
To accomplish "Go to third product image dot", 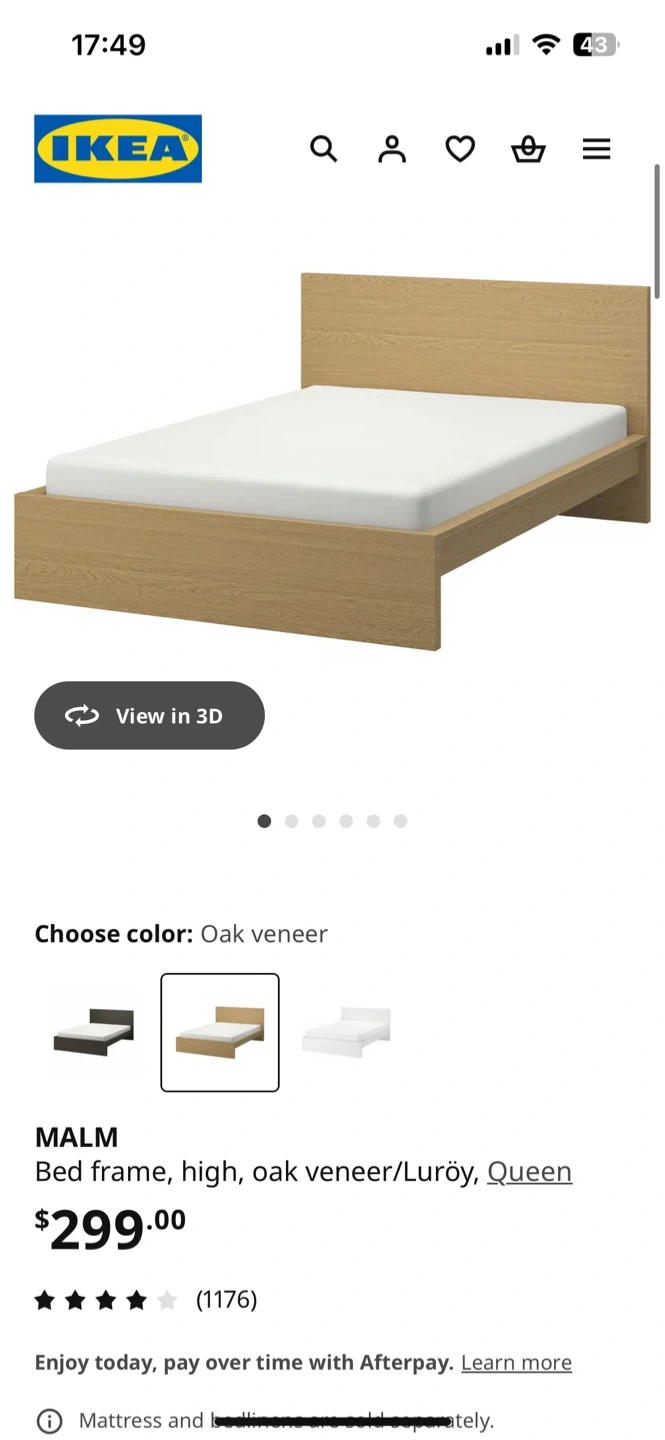I will tap(318, 821).
